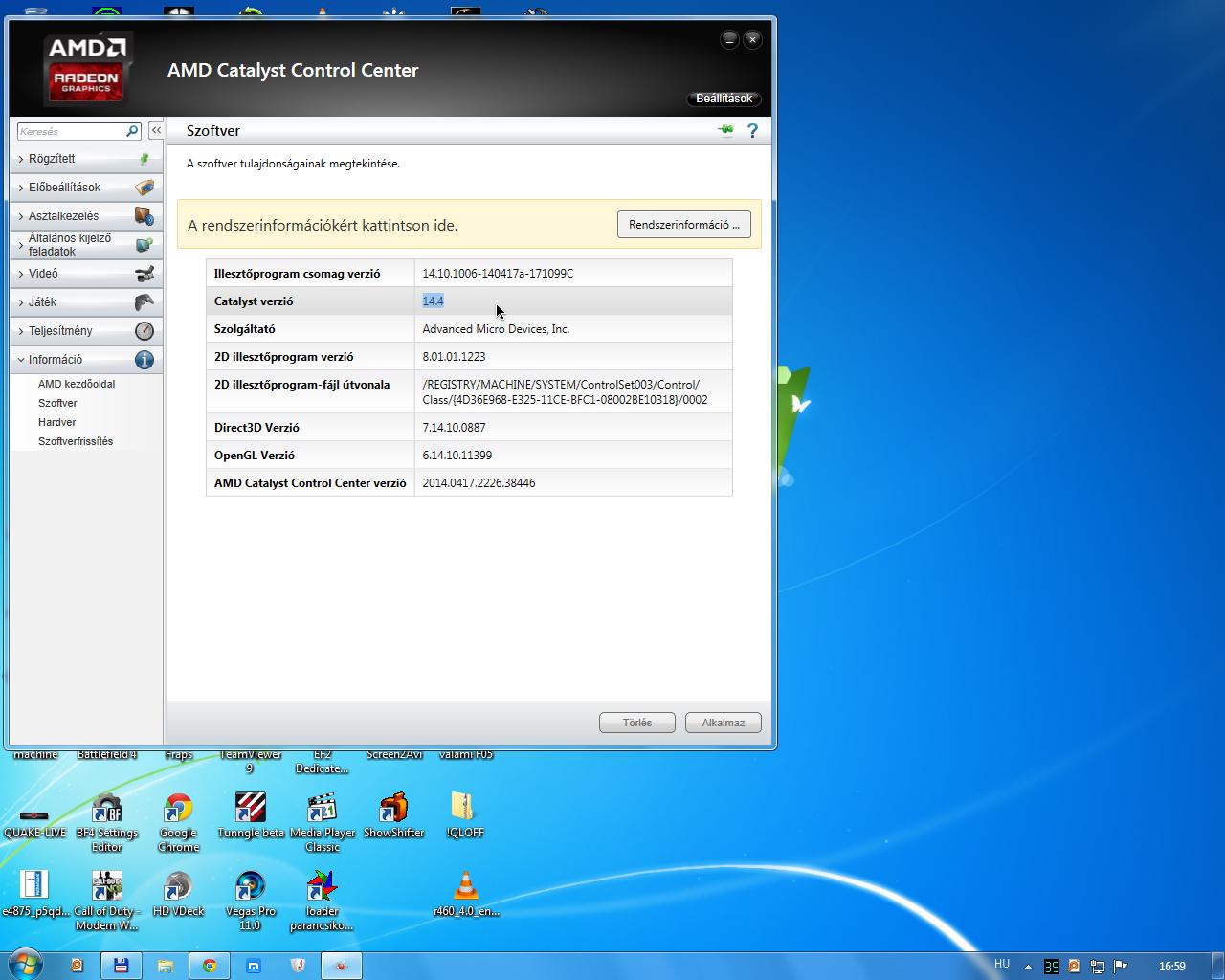Click the Videó camera icon
This screenshot has width=1225, height=980.
point(145,274)
